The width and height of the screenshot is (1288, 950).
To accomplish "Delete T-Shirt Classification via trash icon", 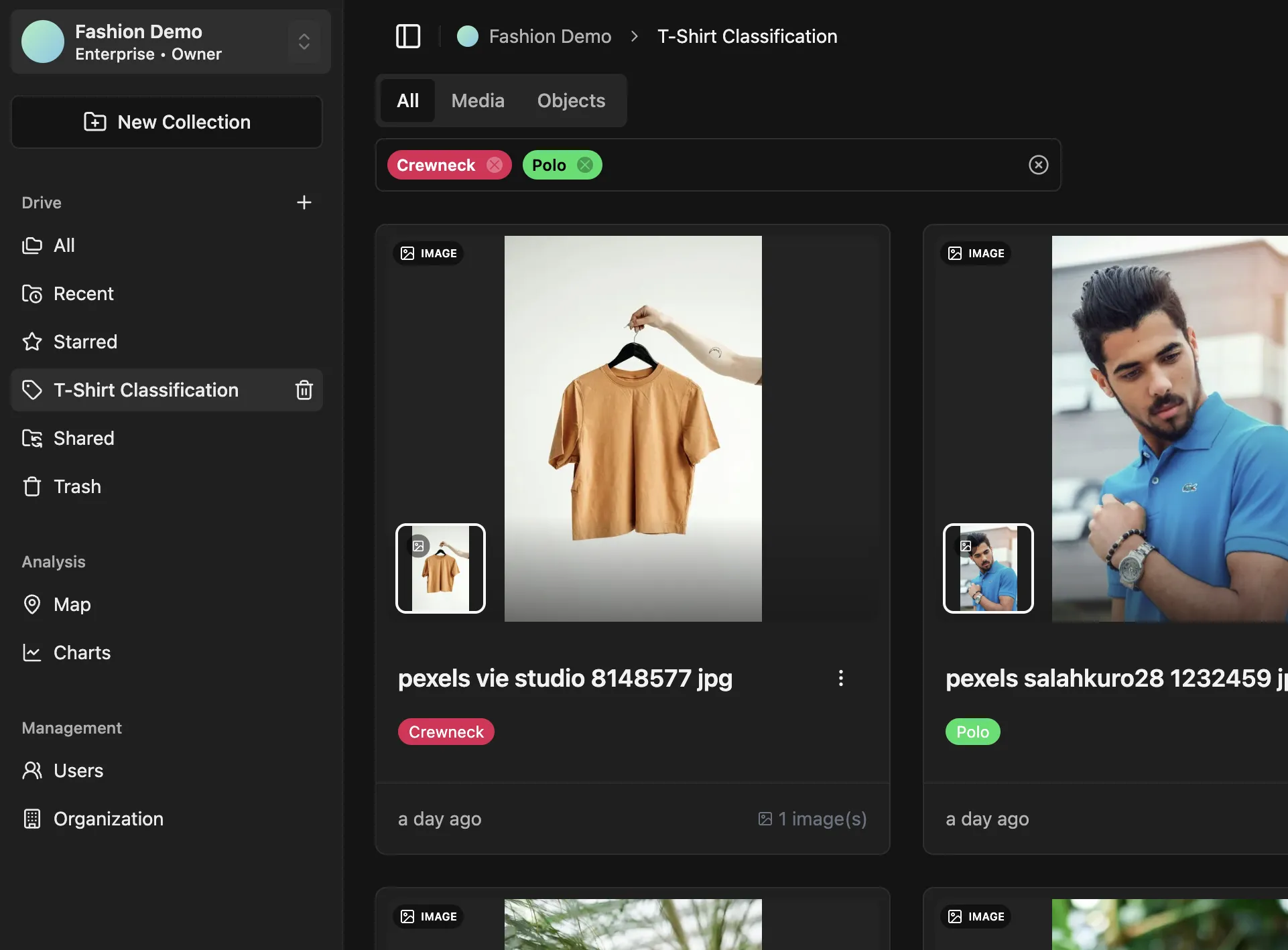I will [x=304, y=390].
